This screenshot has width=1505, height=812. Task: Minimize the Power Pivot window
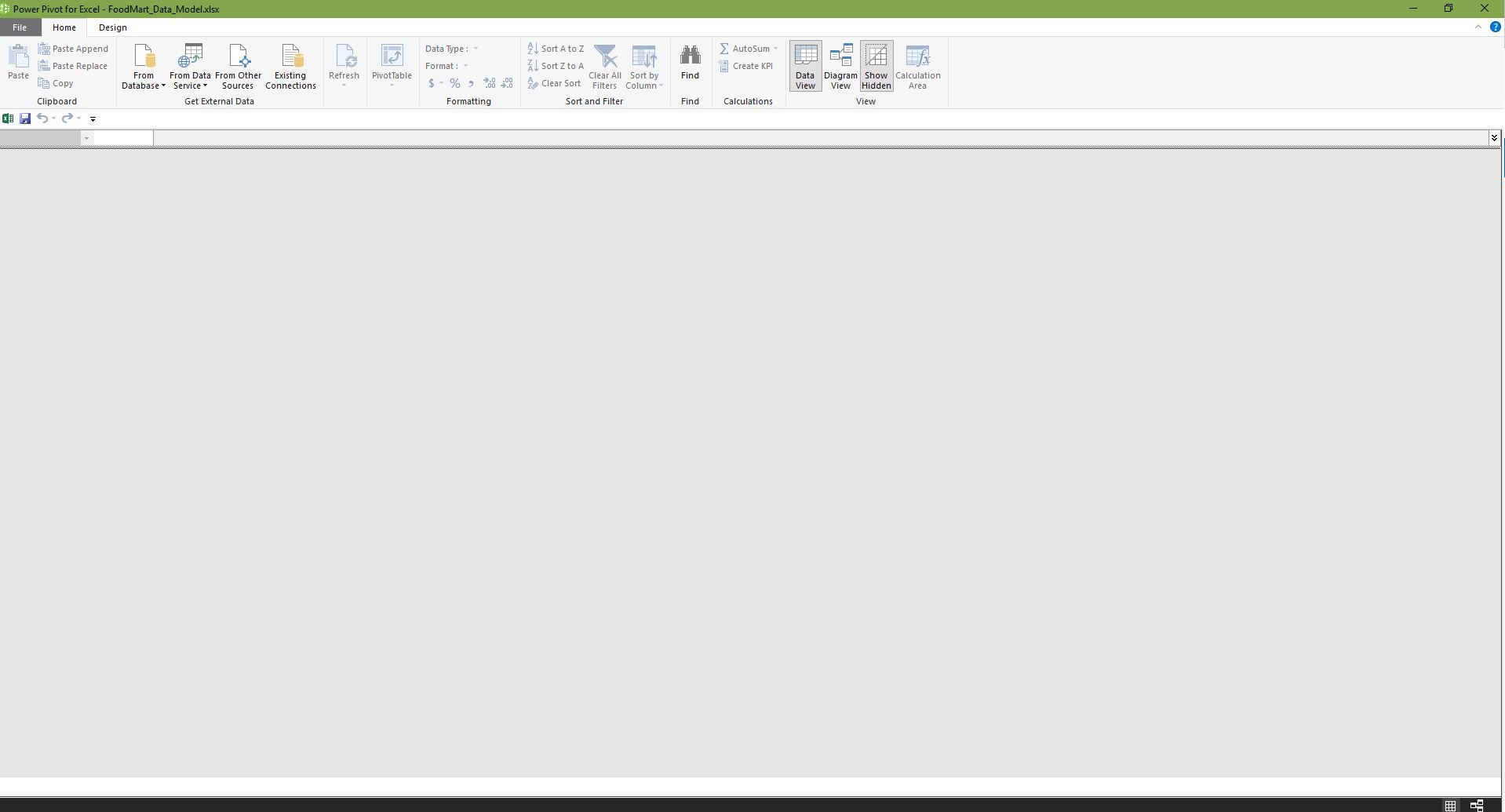pyautogui.click(x=1413, y=9)
